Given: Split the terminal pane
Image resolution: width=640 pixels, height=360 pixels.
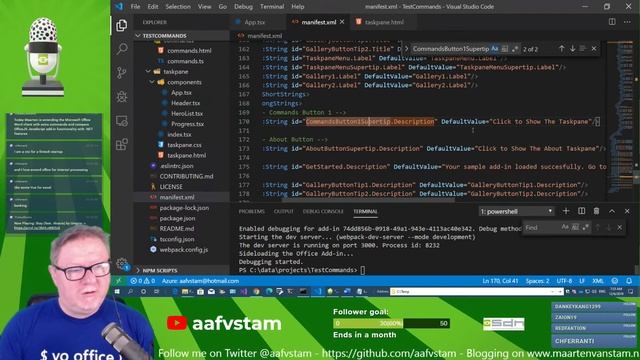Looking at the screenshot, I should [x=581, y=211].
